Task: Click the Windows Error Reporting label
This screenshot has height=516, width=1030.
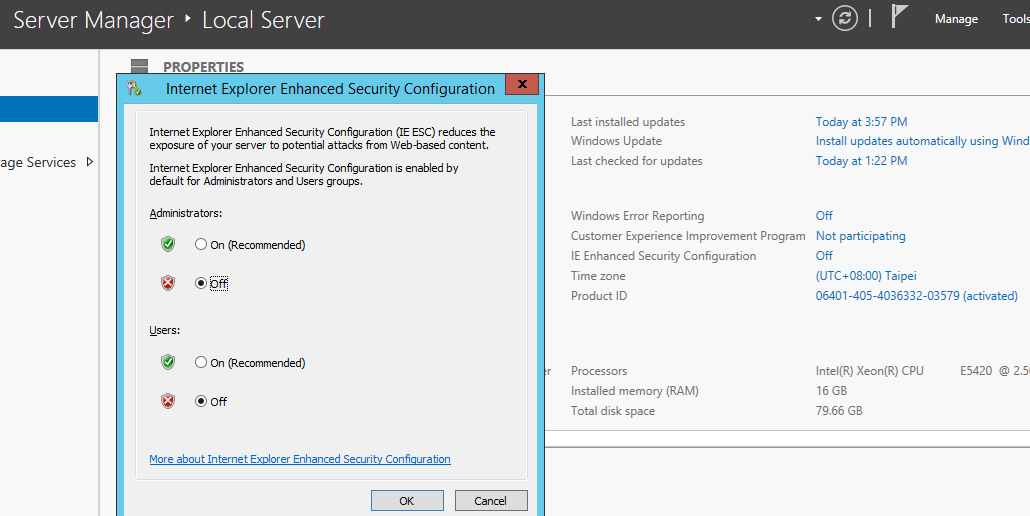Action: pyautogui.click(x=637, y=215)
